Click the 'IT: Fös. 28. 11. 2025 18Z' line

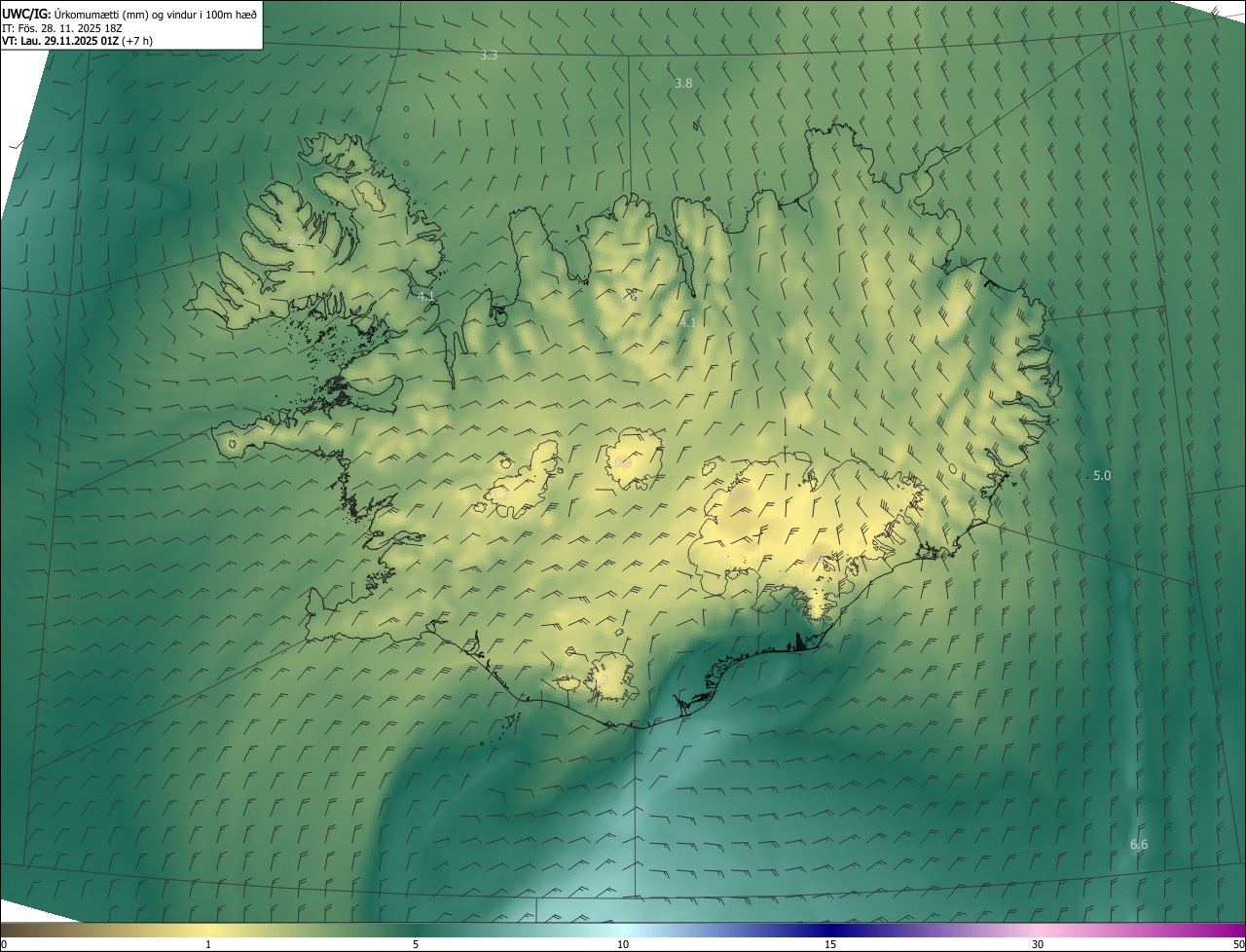(61, 28)
